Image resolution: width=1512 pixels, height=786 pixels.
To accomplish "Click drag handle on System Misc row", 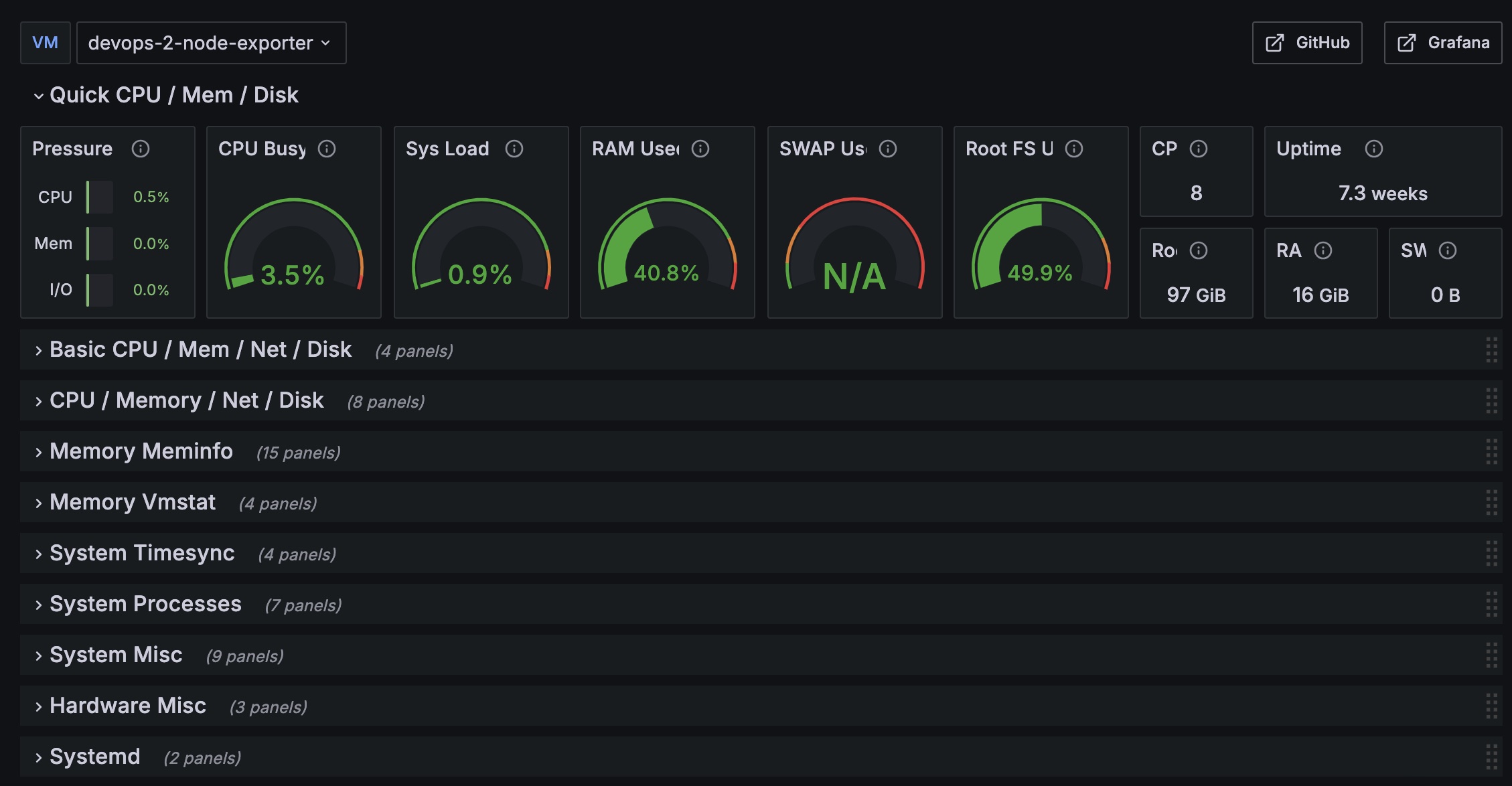I will 1492,655.
